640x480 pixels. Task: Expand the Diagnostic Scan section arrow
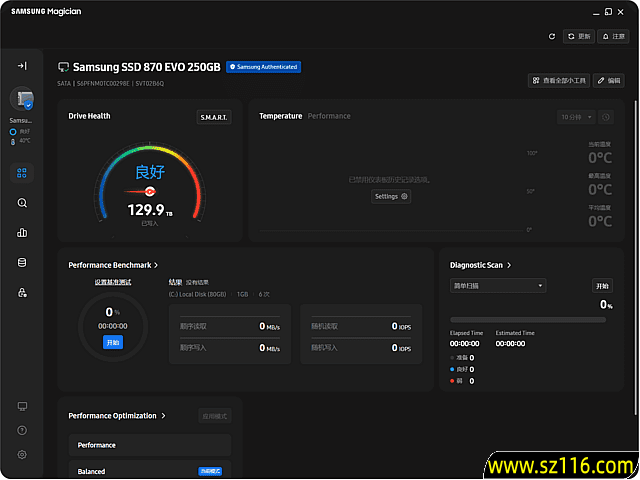pyautogui.click(x=509, y=265)
